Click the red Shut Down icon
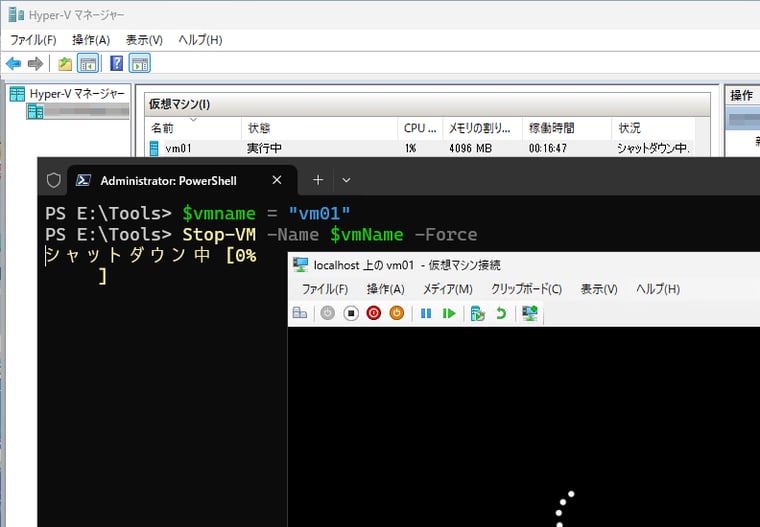The width and height of the screenshot is (760, 527). click(374, 313)
